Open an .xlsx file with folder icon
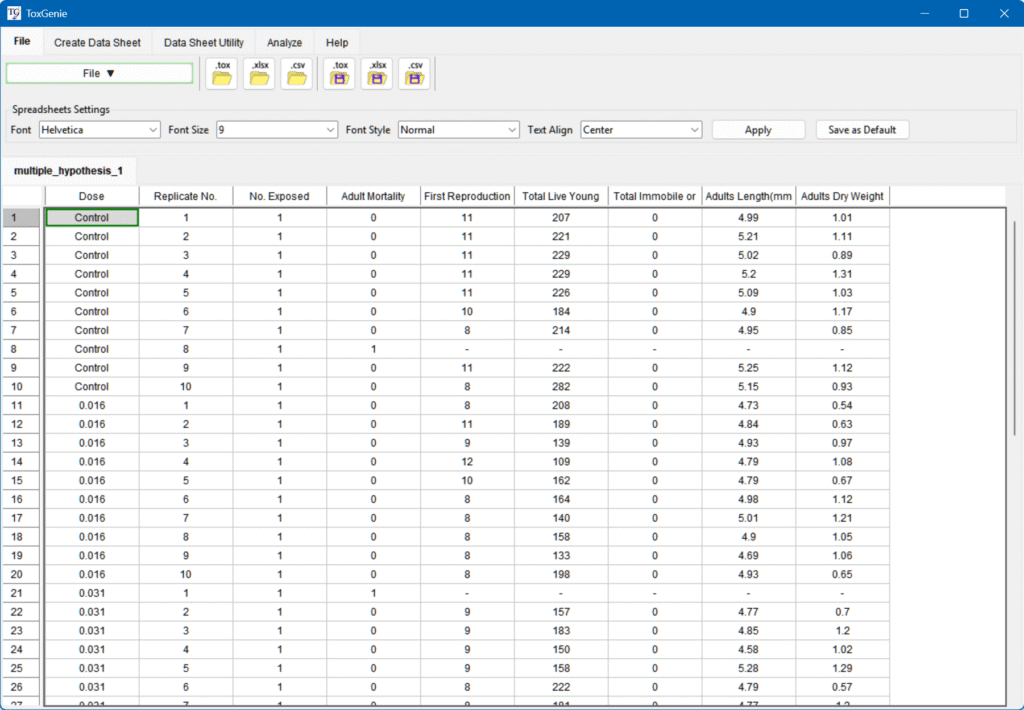 [x=260, y=74]
